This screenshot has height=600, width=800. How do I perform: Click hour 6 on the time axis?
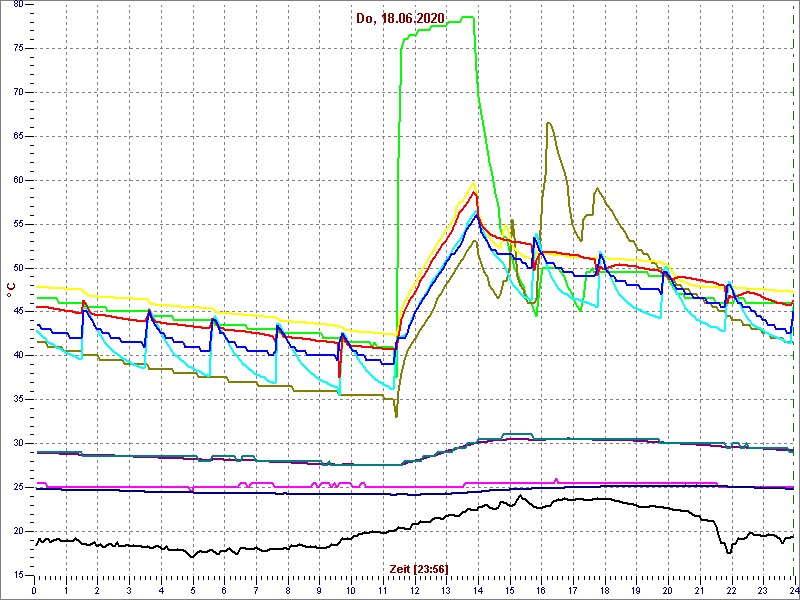coord(224,590)
